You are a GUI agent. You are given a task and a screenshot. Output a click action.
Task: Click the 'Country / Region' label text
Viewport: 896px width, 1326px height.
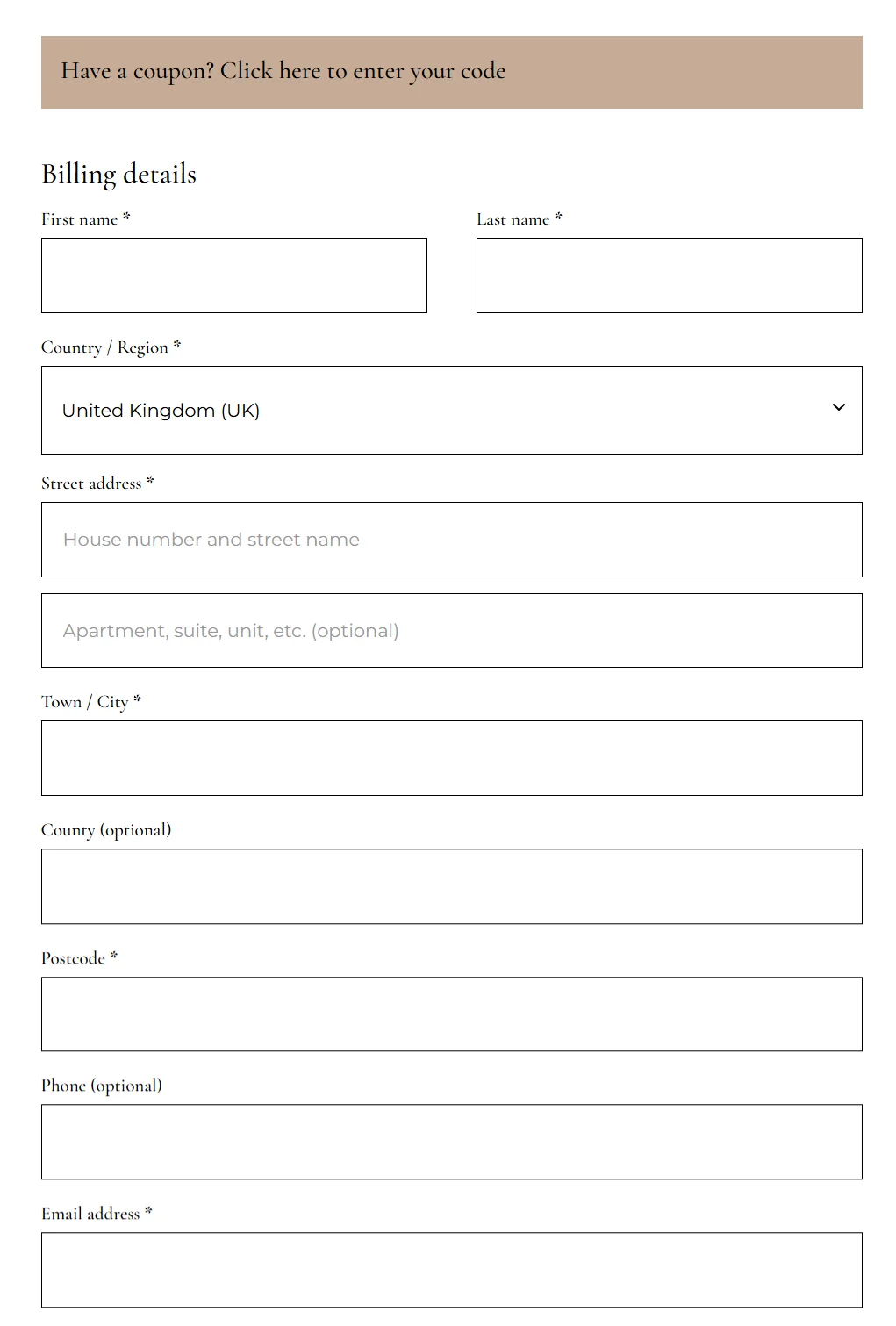pos(104,348)
